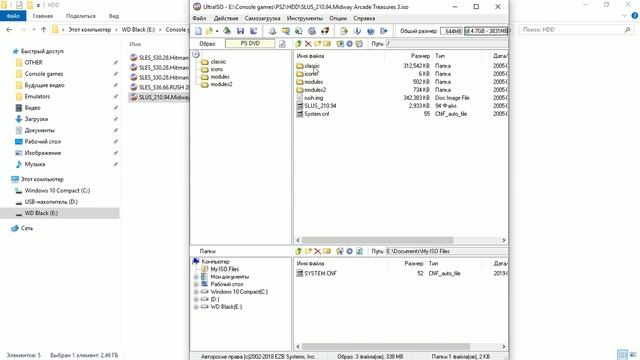Click the Save As icon in UltraISO toolbar

pyautogui.click(x=254, y=31)
